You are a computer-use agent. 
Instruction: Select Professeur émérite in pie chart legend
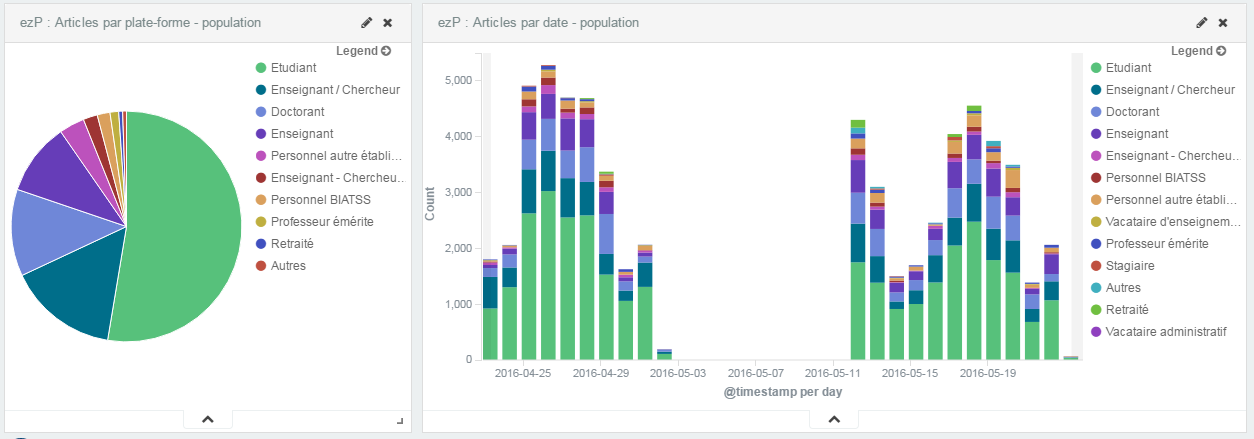pyautogui.click(x=322, y=222)
